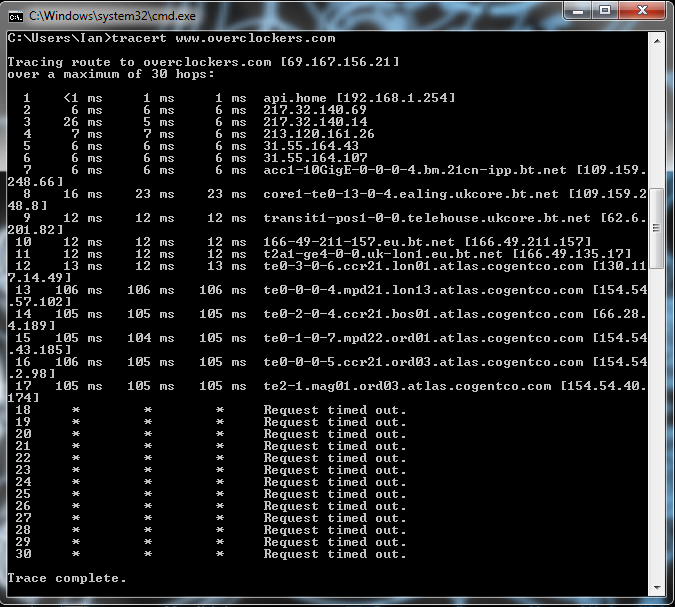
Task: Click 'Request timed out.' on hop 18
Action: pos(335,410)
